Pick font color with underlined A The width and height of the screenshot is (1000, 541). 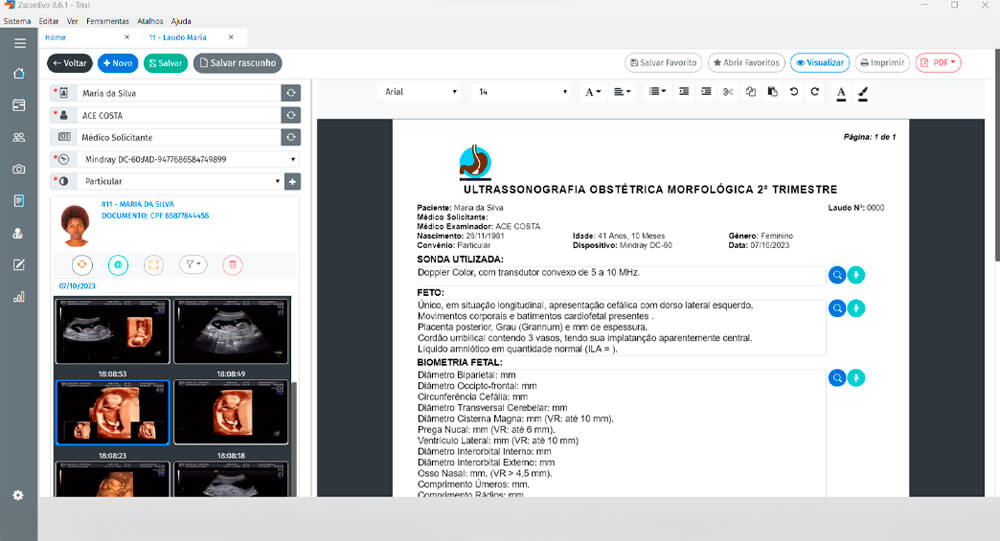841,93
